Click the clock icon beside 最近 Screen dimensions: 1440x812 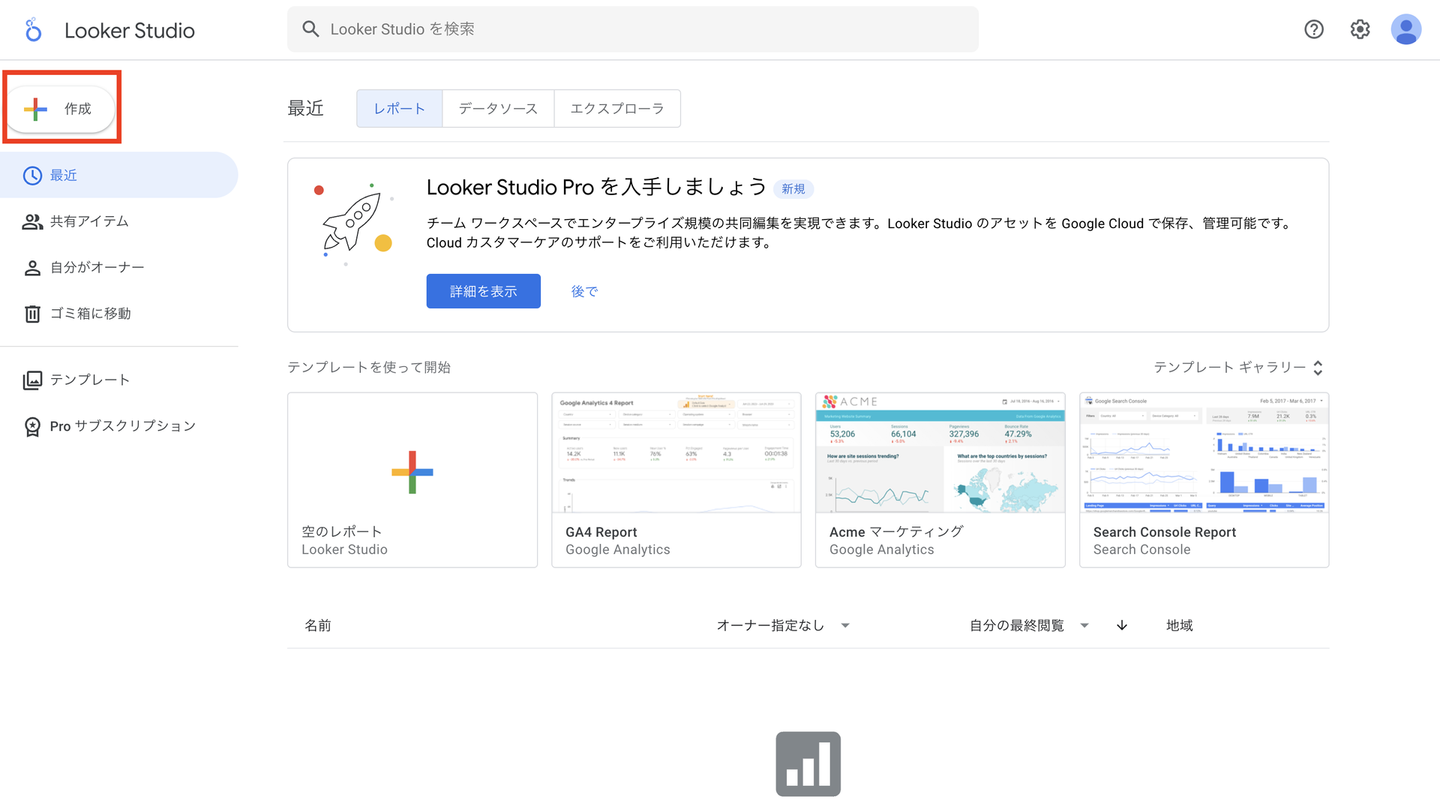33,176
